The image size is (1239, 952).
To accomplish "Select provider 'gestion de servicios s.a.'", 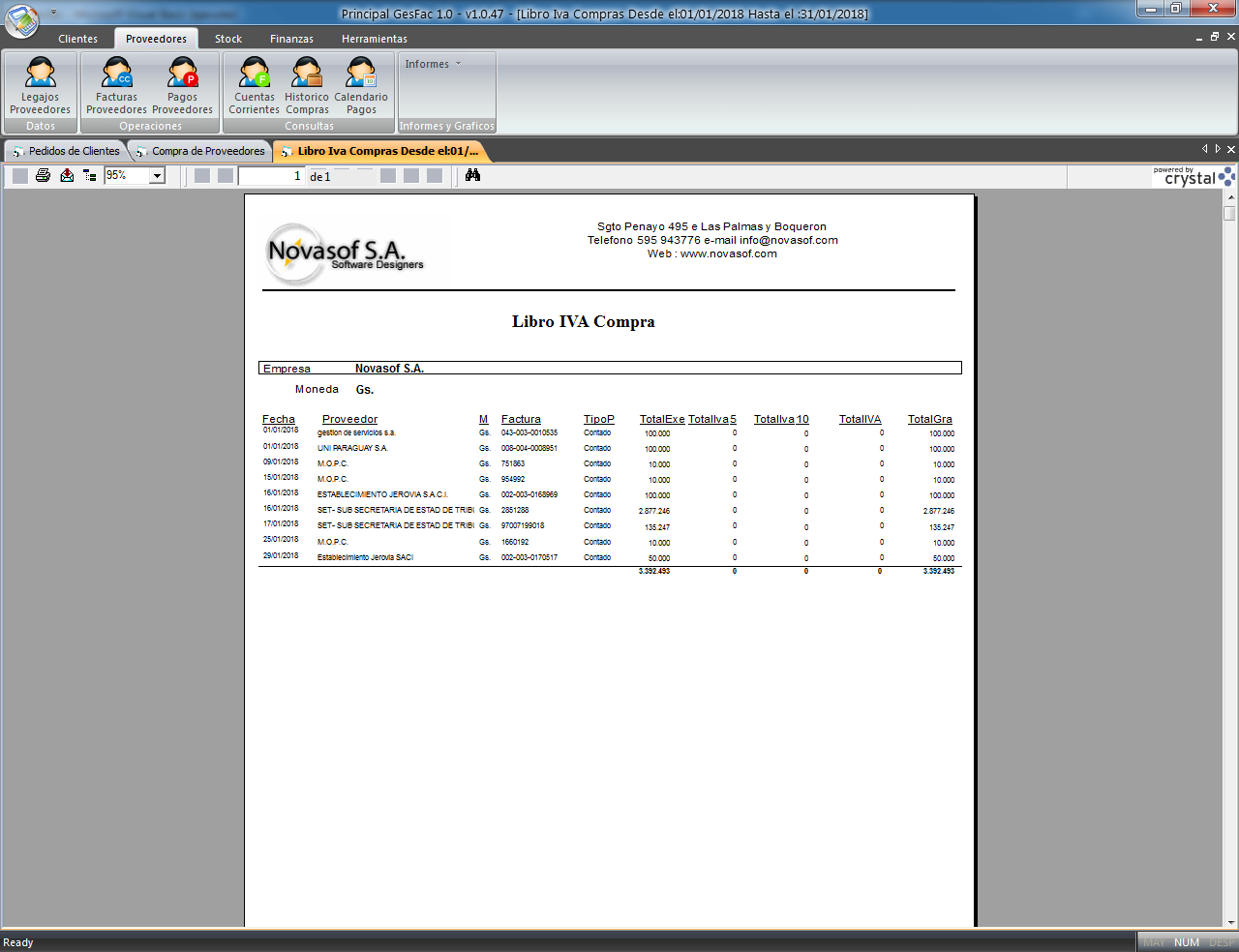I will [356, 432].
